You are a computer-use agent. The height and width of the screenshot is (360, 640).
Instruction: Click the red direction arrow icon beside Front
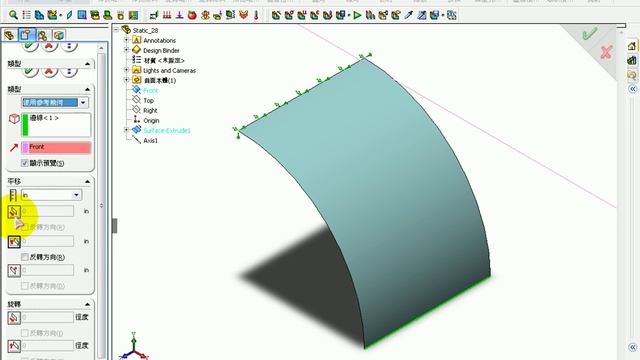(x=14, y=147)
